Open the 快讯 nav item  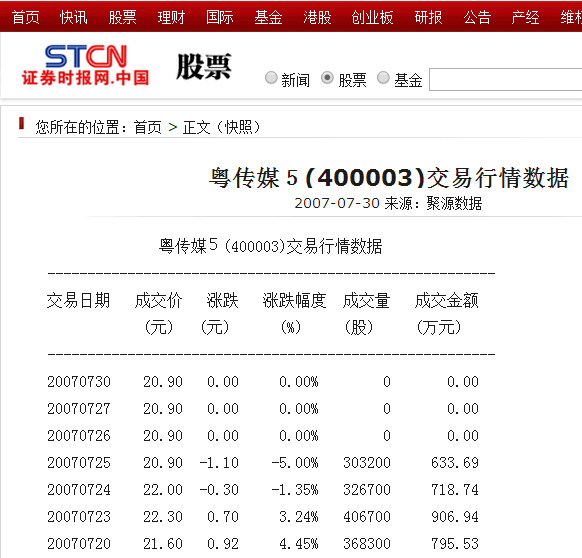pos(73,17)
